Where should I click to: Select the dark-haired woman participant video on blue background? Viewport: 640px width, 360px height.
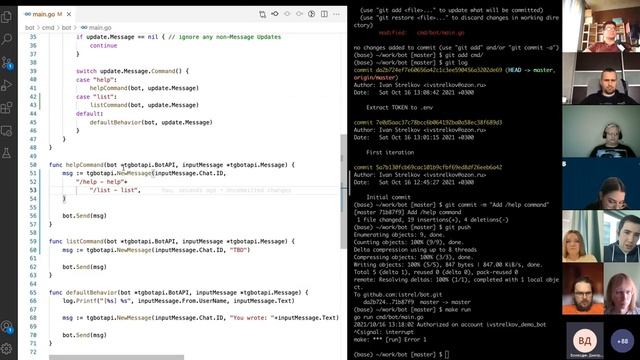tap(601, 184)
